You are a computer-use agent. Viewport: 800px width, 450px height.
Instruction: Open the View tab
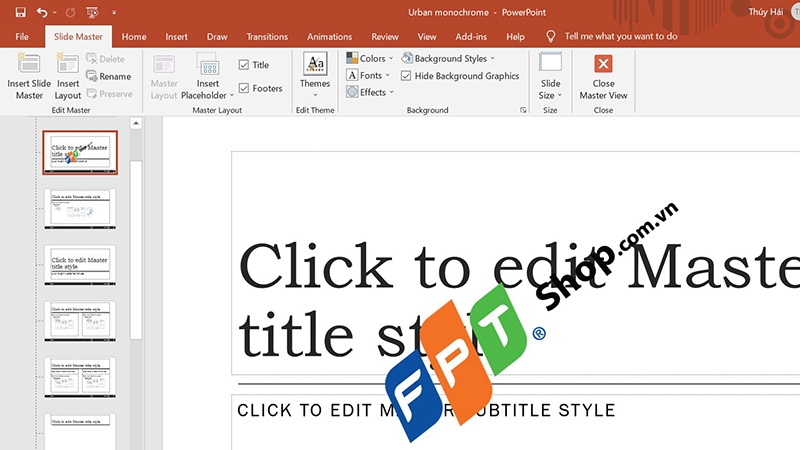(x=427, y=37)
